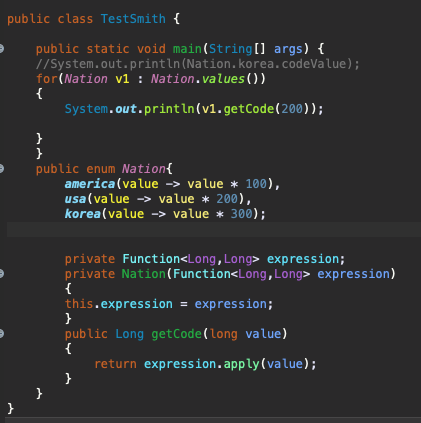
Task: Click the number 300 in the korea lambda
Action: [242, 214]
